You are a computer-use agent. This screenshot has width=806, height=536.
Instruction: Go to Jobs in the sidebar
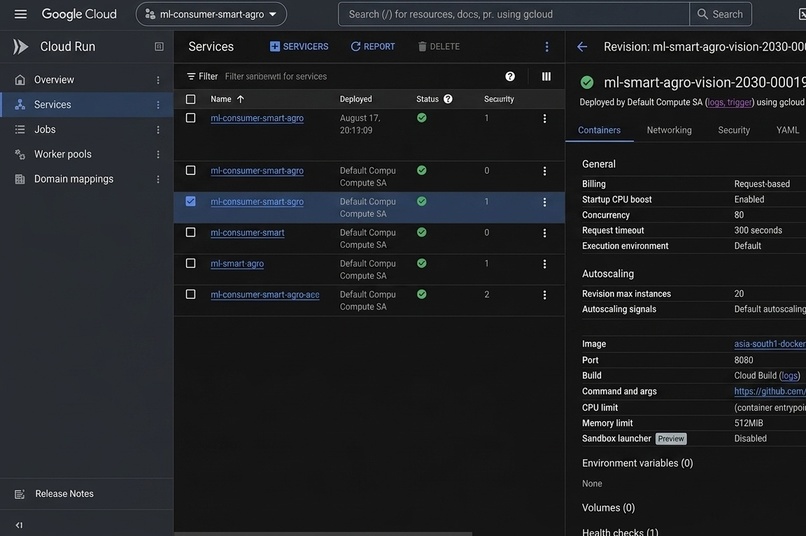click(45, 130)
